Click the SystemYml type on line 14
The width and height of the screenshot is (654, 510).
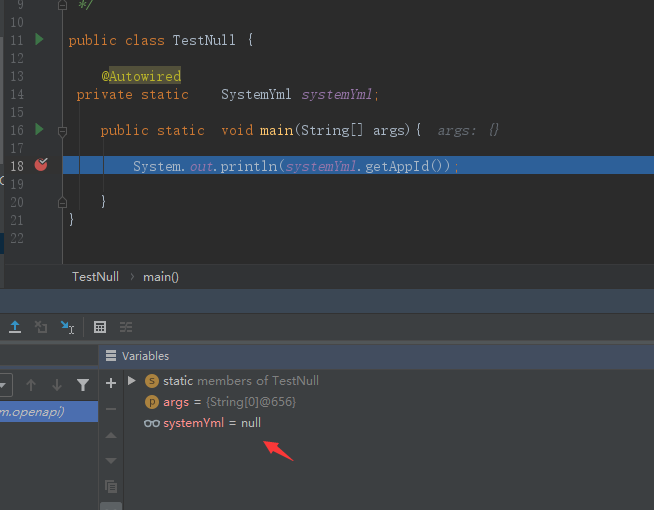[256, 94]
